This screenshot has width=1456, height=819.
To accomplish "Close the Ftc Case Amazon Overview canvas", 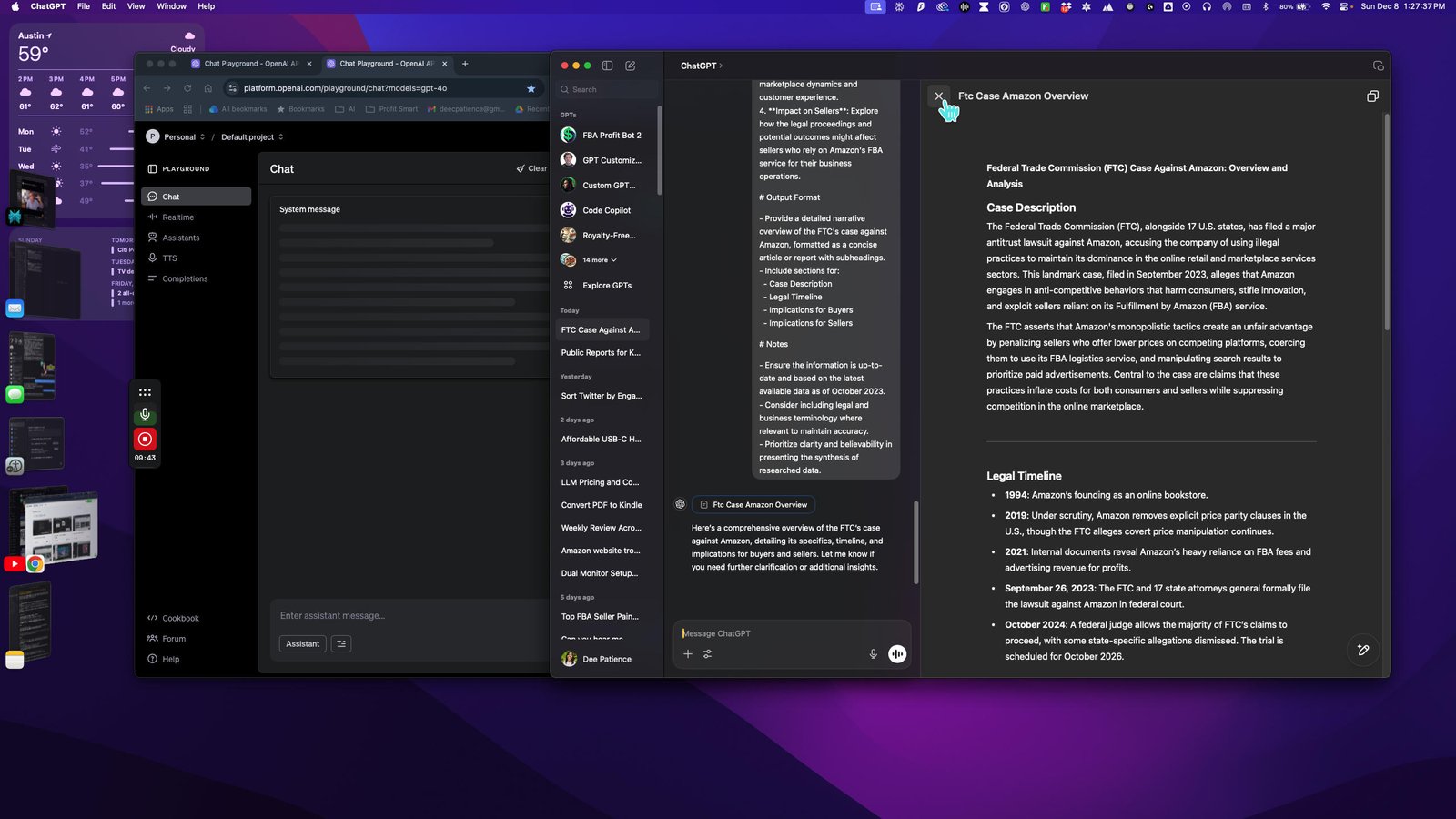I will coord(939,96).
